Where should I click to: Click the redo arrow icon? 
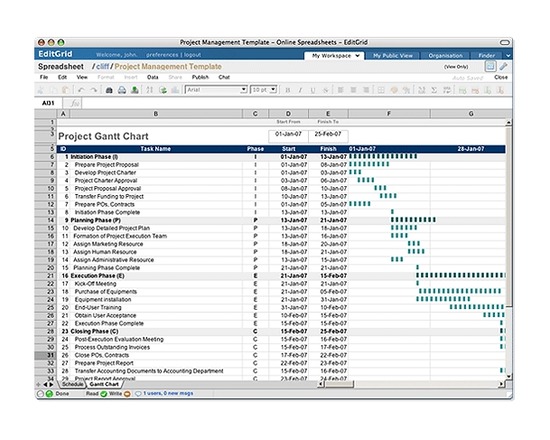point(94,90)
